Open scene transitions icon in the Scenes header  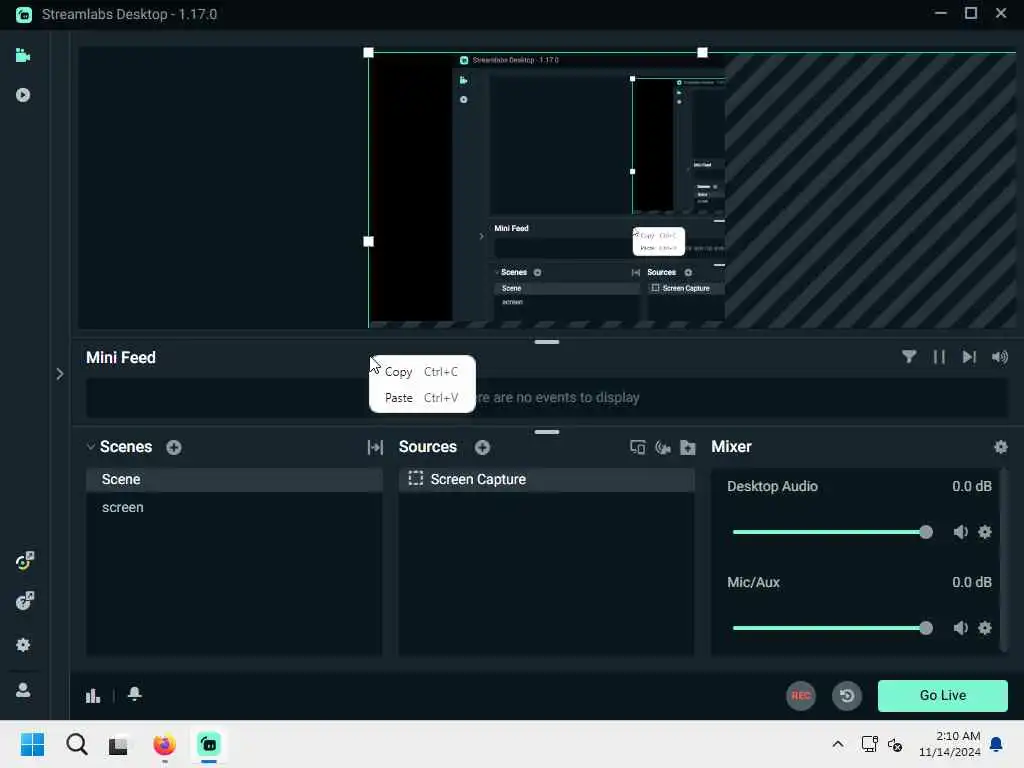point(375,447)
